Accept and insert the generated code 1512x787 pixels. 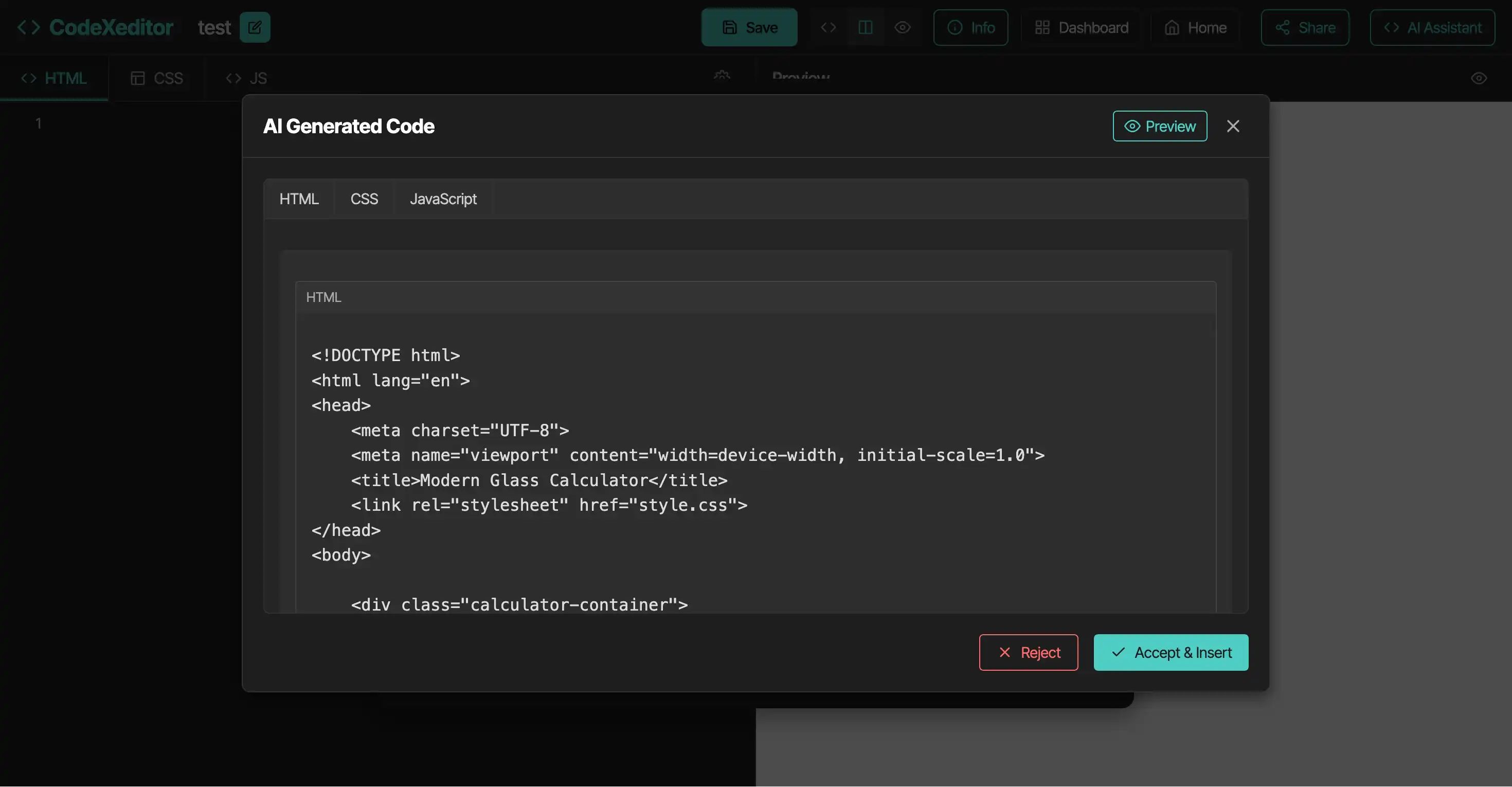(x=1171, y=653)
